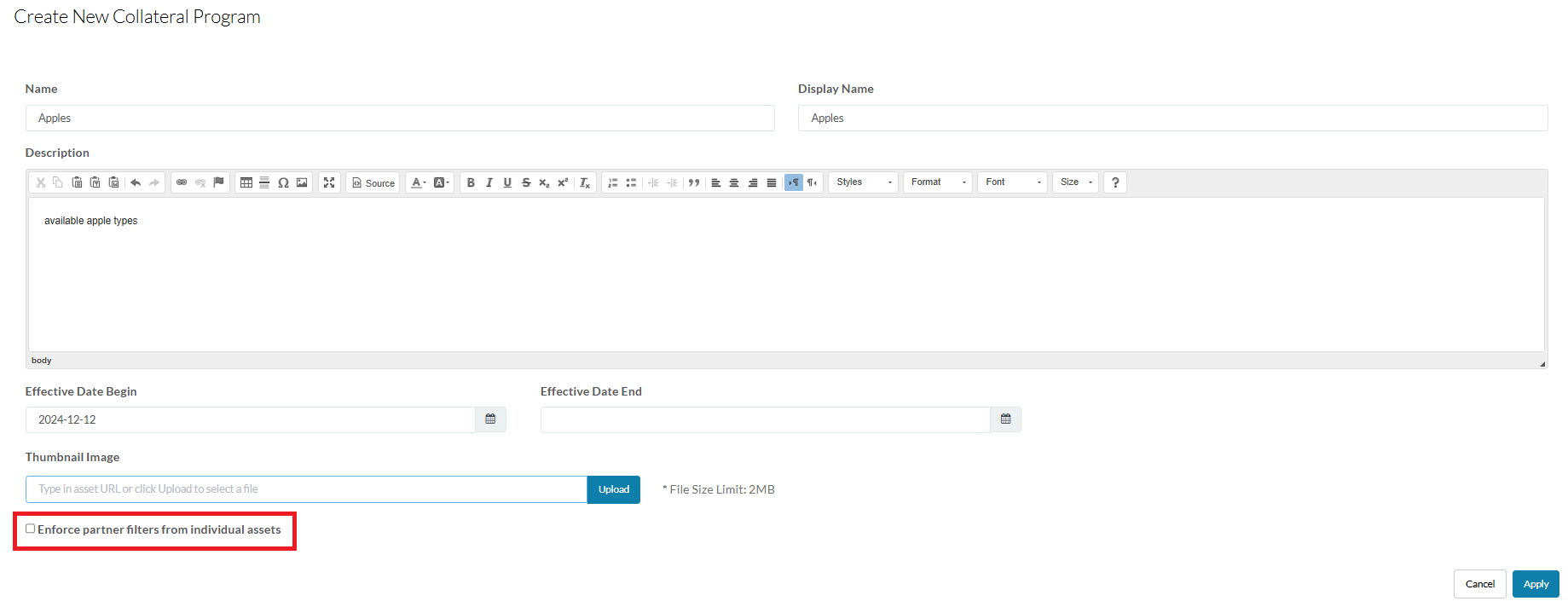Increase indent in the editor

[x=672, y=182]
